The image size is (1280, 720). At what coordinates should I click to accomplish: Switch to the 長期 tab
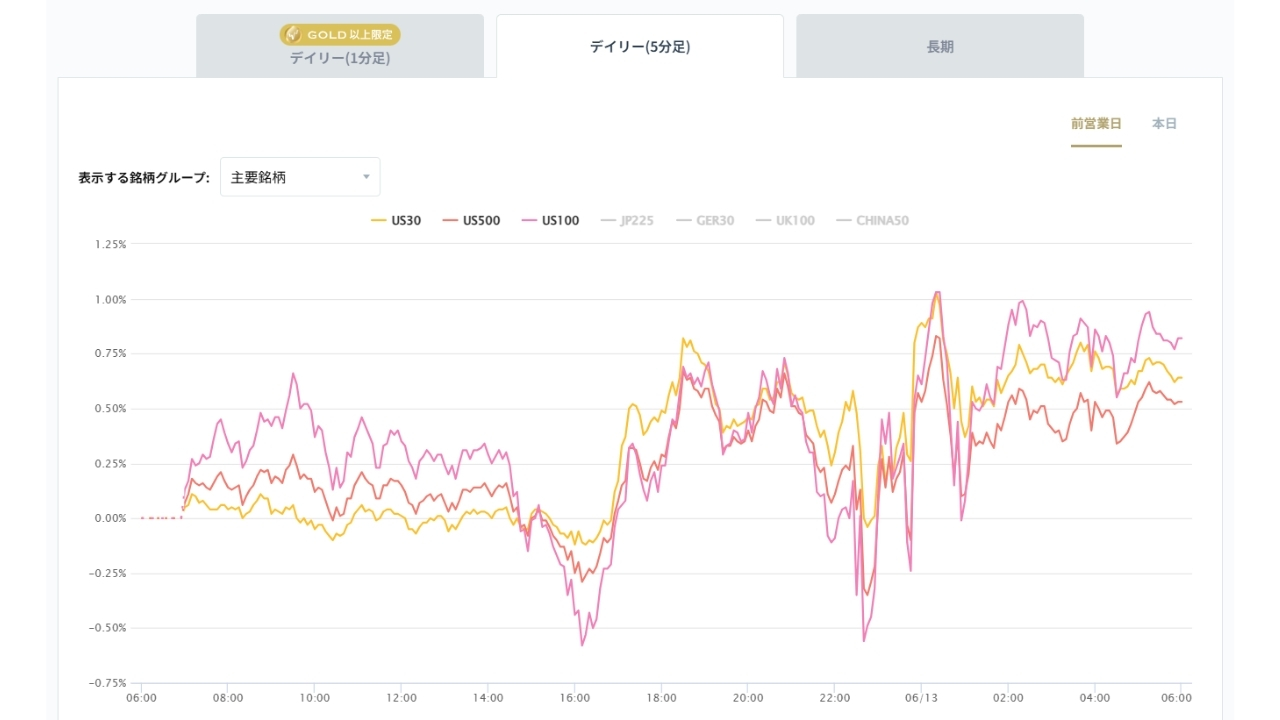point(940,46)
